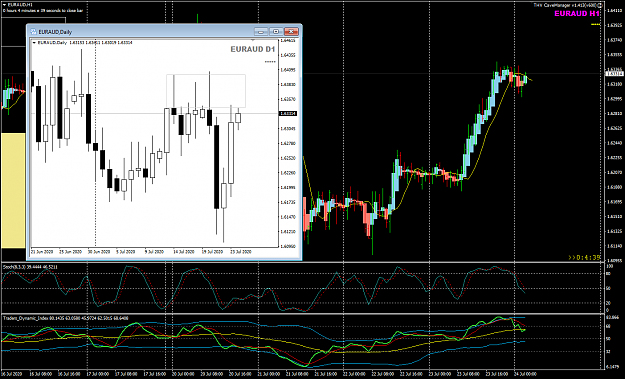Open the EURAUD,H1 chart dropdown arrow
Screen dimensions: 625x379
4,4
